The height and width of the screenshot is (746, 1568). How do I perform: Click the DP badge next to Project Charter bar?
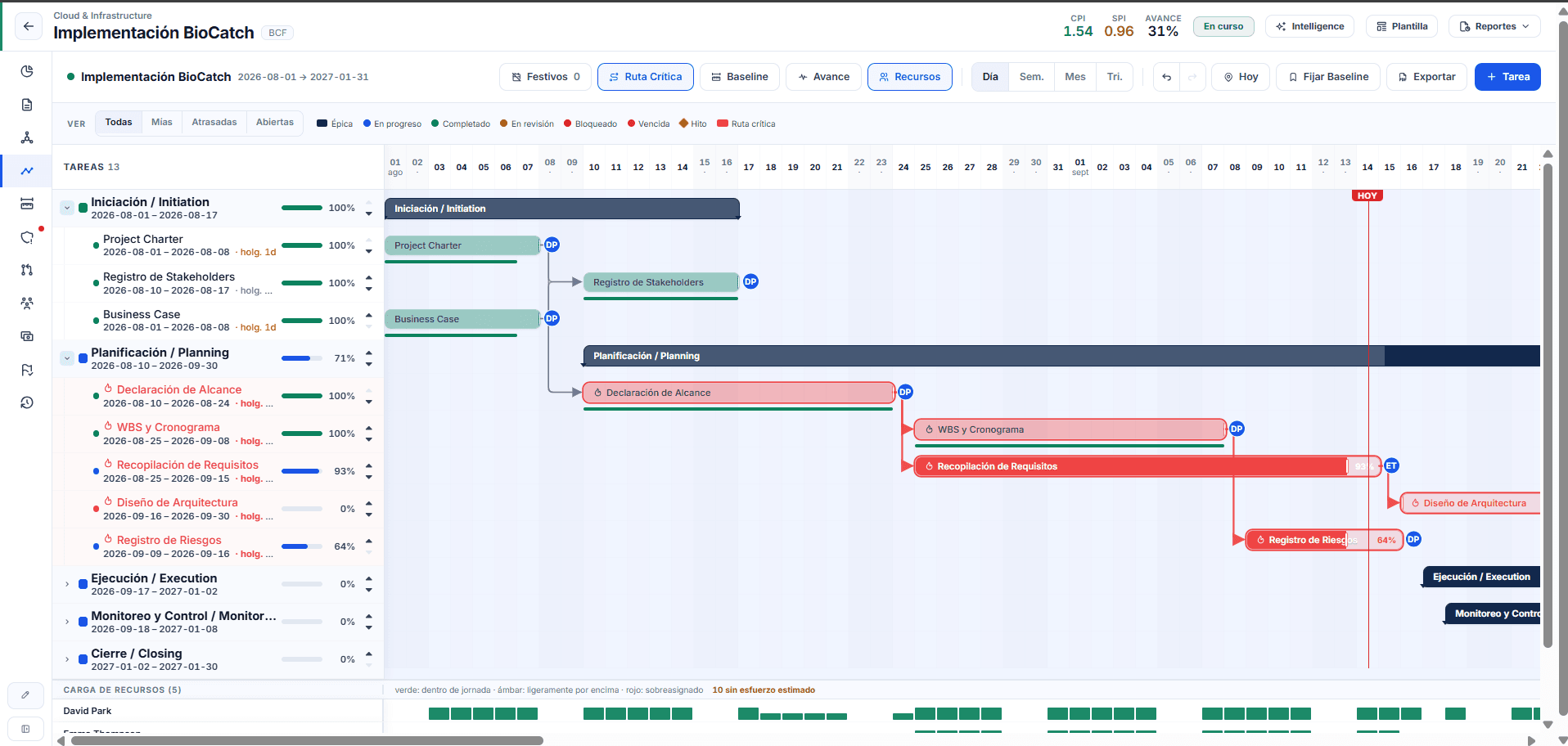(x=552, y=245)
